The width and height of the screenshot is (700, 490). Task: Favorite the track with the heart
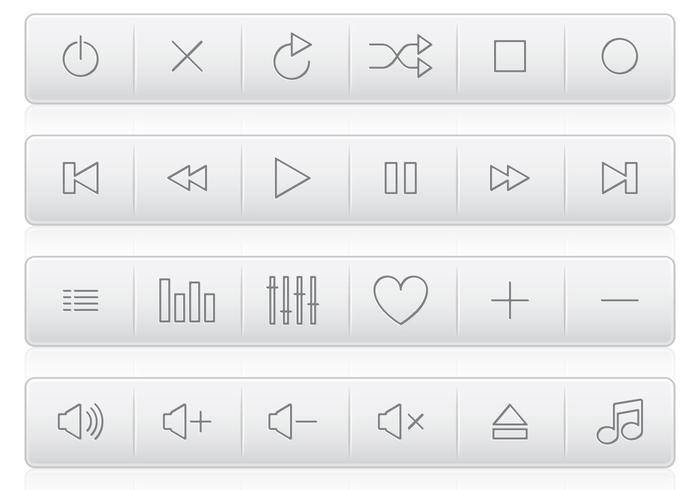tap(401, 299)
